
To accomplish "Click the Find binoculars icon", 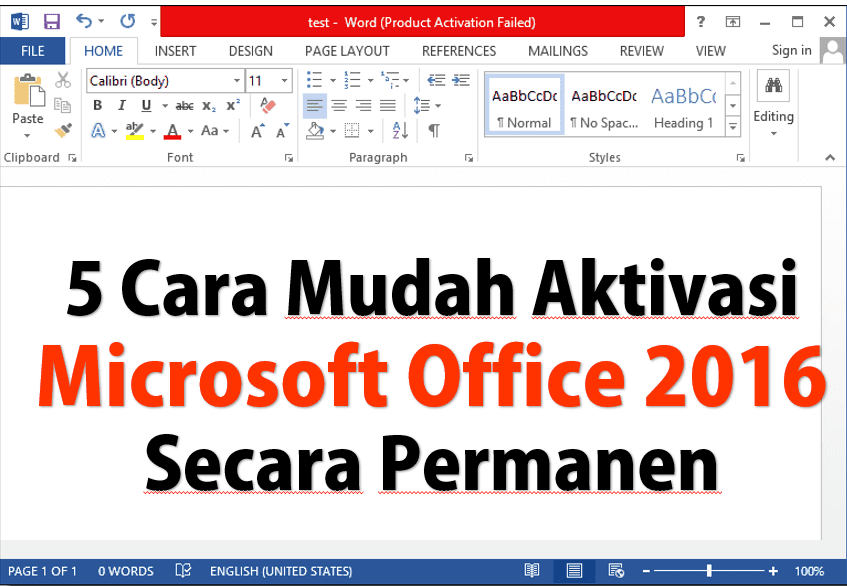I will 774,85.
